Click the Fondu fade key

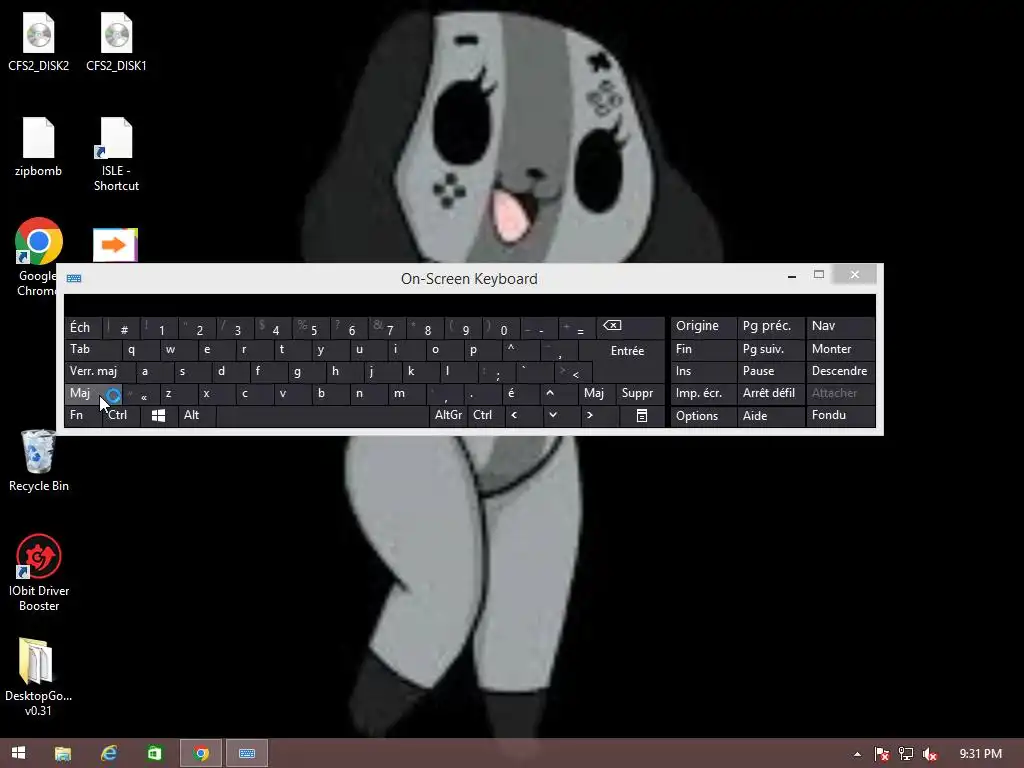click(840, 415)
